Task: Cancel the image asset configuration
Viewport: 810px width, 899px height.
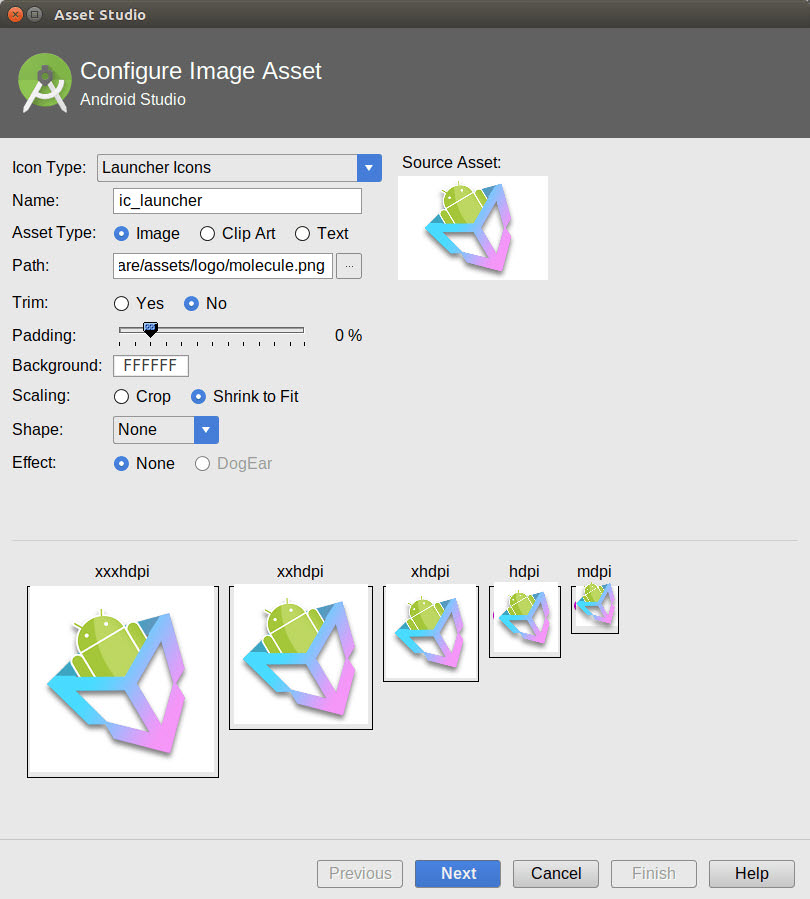Action: [555, 873]
